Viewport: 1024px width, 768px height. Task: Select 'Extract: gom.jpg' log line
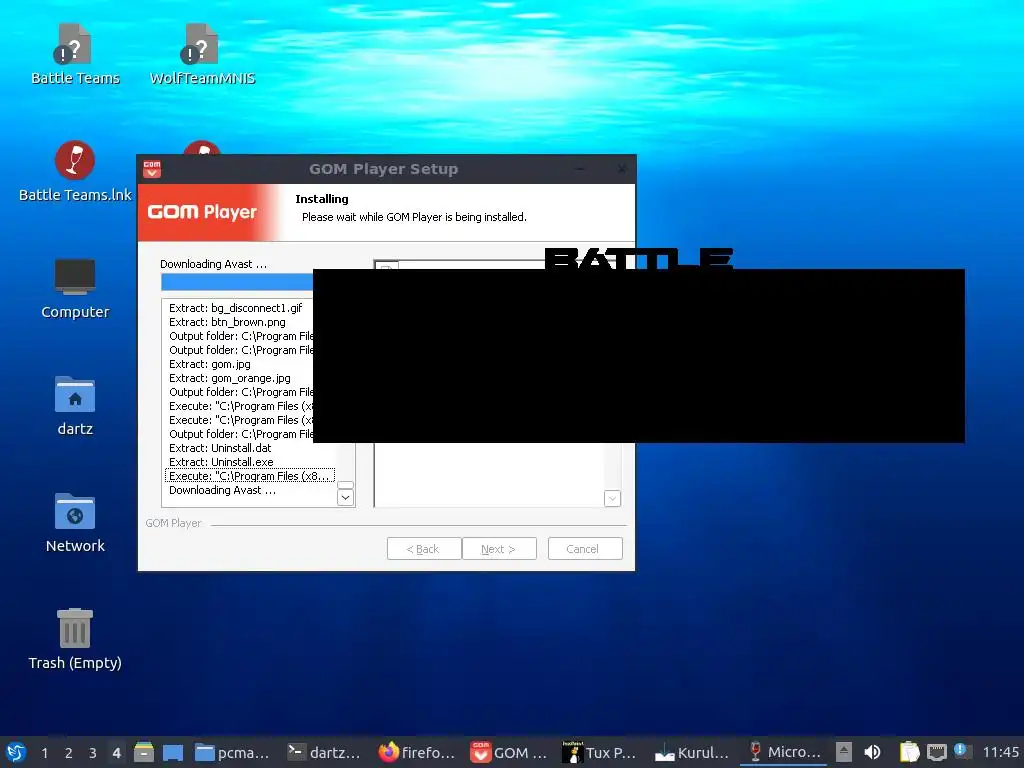(210, 364)
